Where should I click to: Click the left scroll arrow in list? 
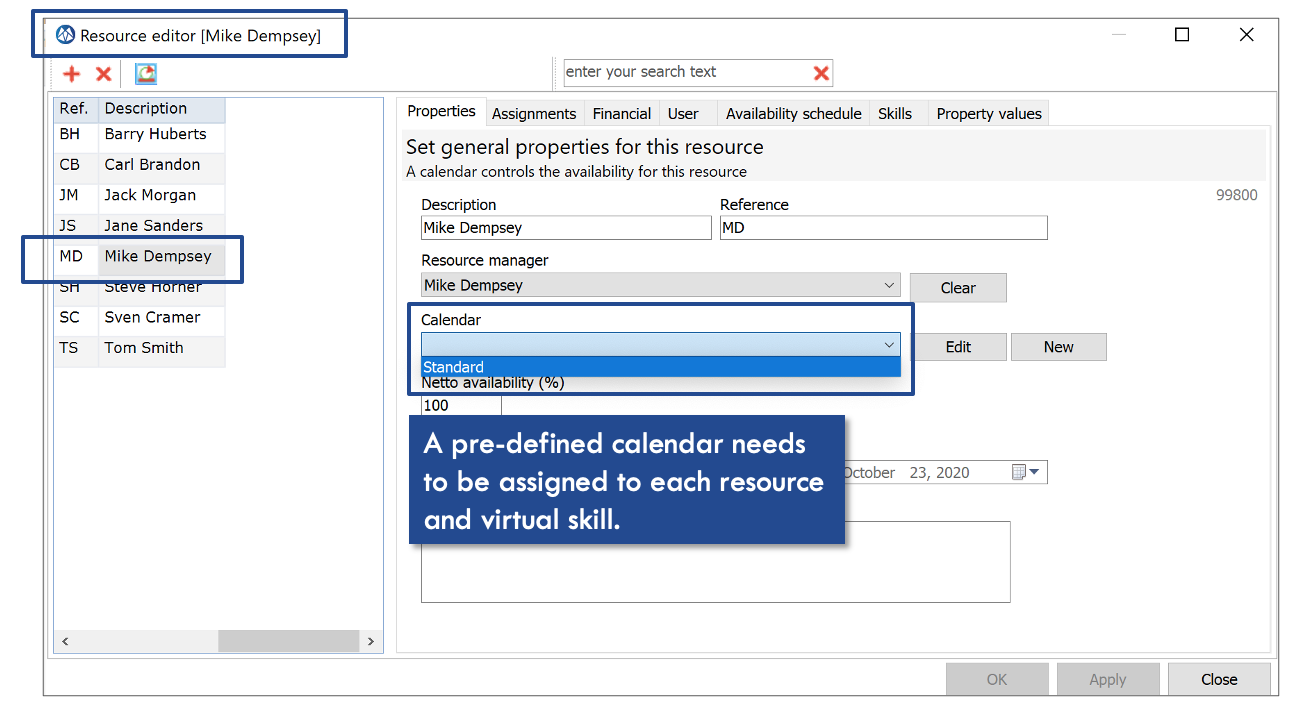tap(67, 641)
